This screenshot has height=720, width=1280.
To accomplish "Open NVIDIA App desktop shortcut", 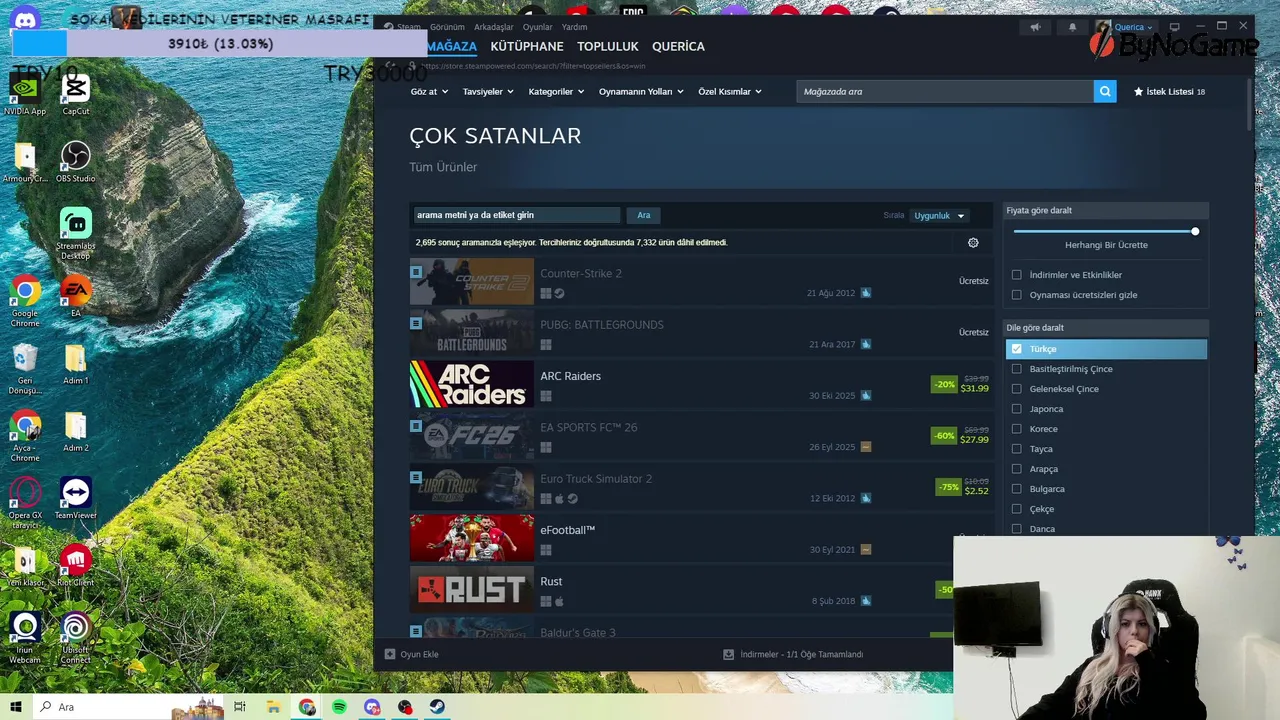I will click(25, 95).
